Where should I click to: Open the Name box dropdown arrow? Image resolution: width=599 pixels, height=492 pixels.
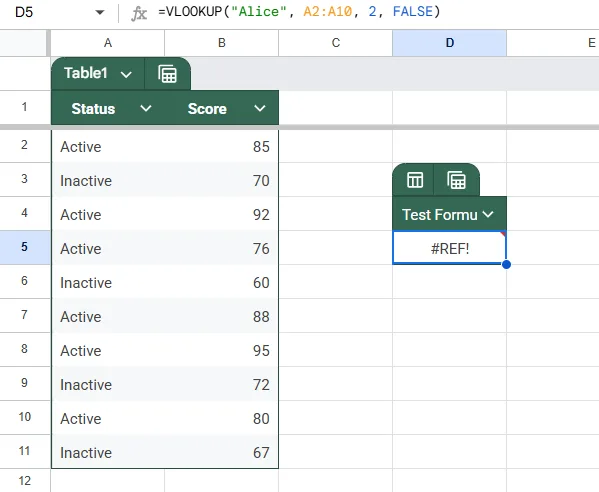point(100,13)
